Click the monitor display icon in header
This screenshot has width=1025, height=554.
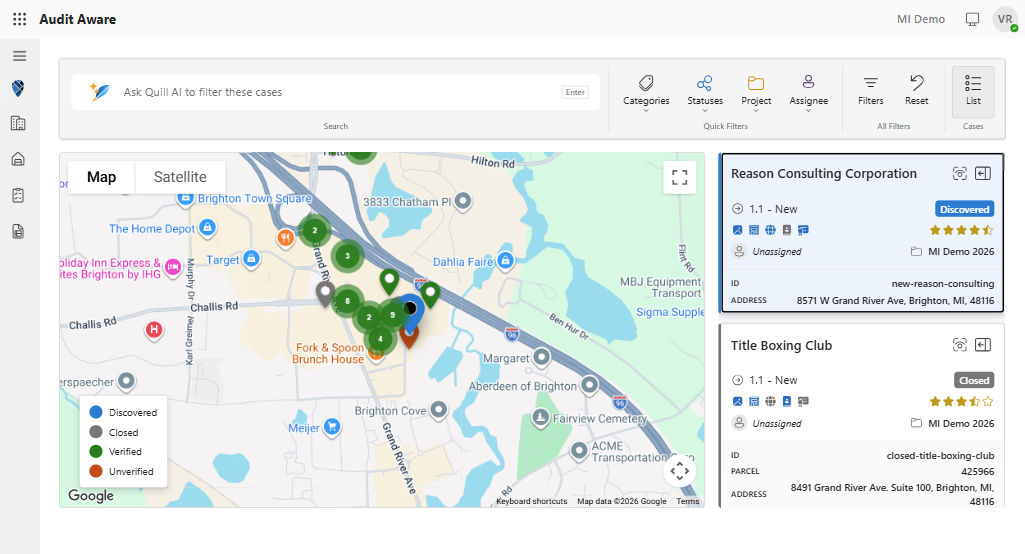(x=973, y=19)
